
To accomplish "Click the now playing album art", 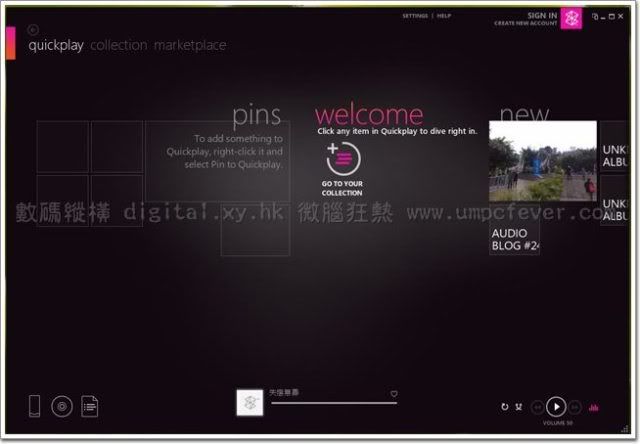I will point(249,402).
